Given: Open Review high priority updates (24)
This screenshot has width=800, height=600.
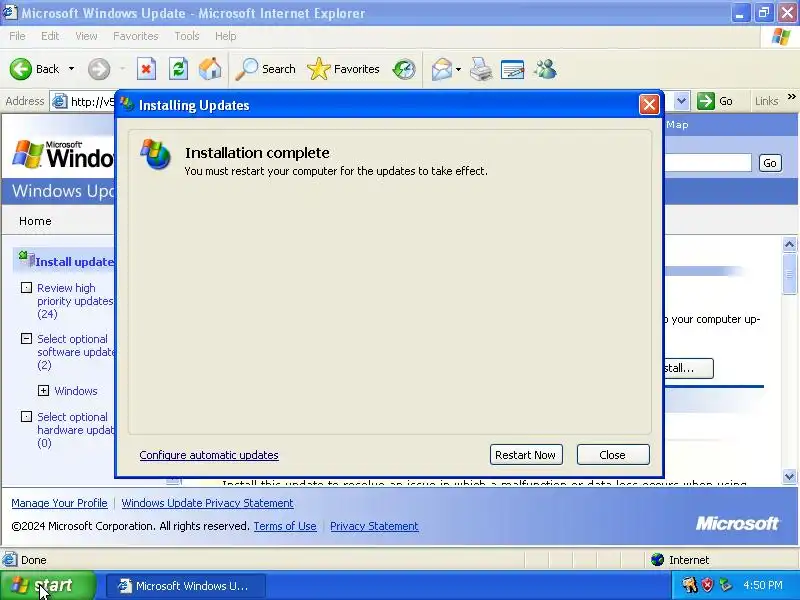Looking at the screenshot, I should (x=75, y=301).
